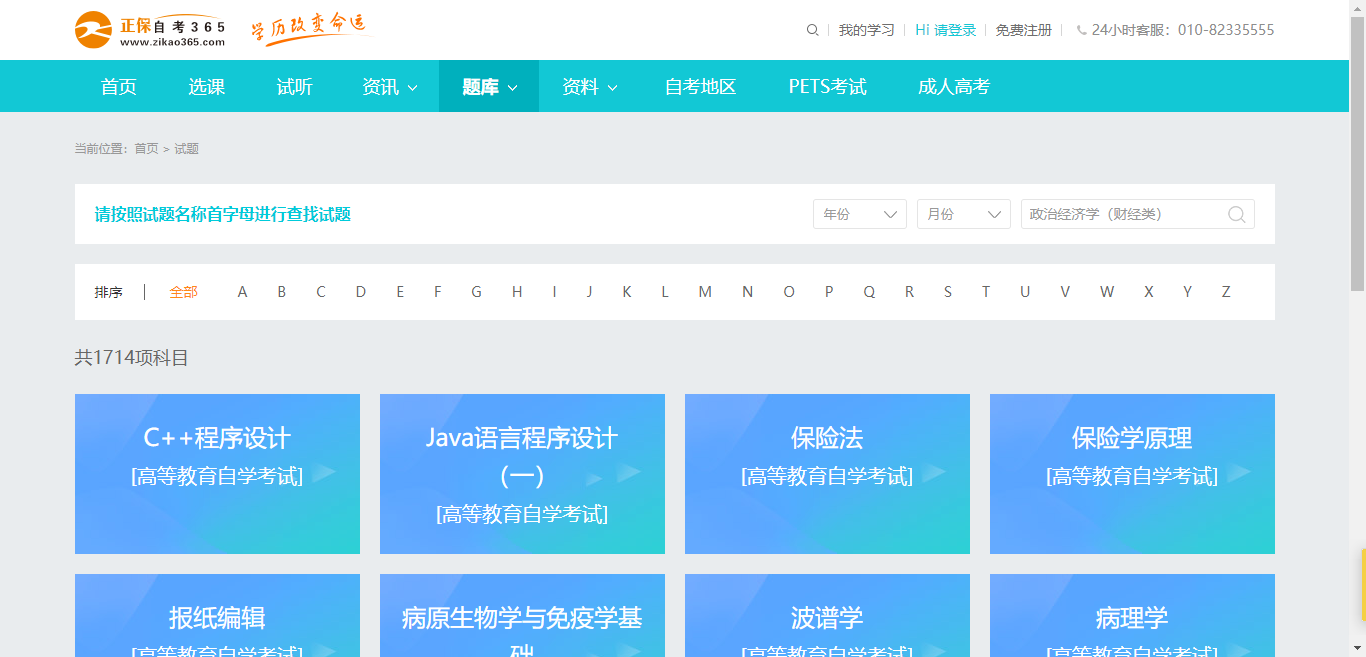Open the 月份 dropdown
The image size is (1366, 657).
963,214
